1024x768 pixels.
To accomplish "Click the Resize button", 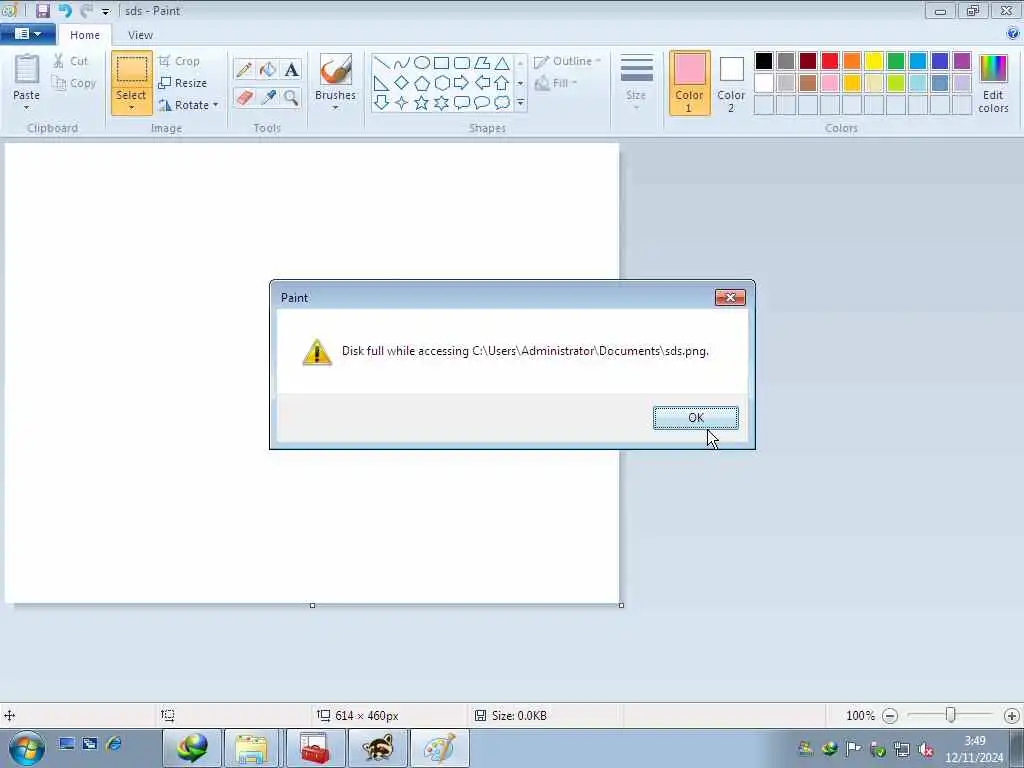I will 183,83.
